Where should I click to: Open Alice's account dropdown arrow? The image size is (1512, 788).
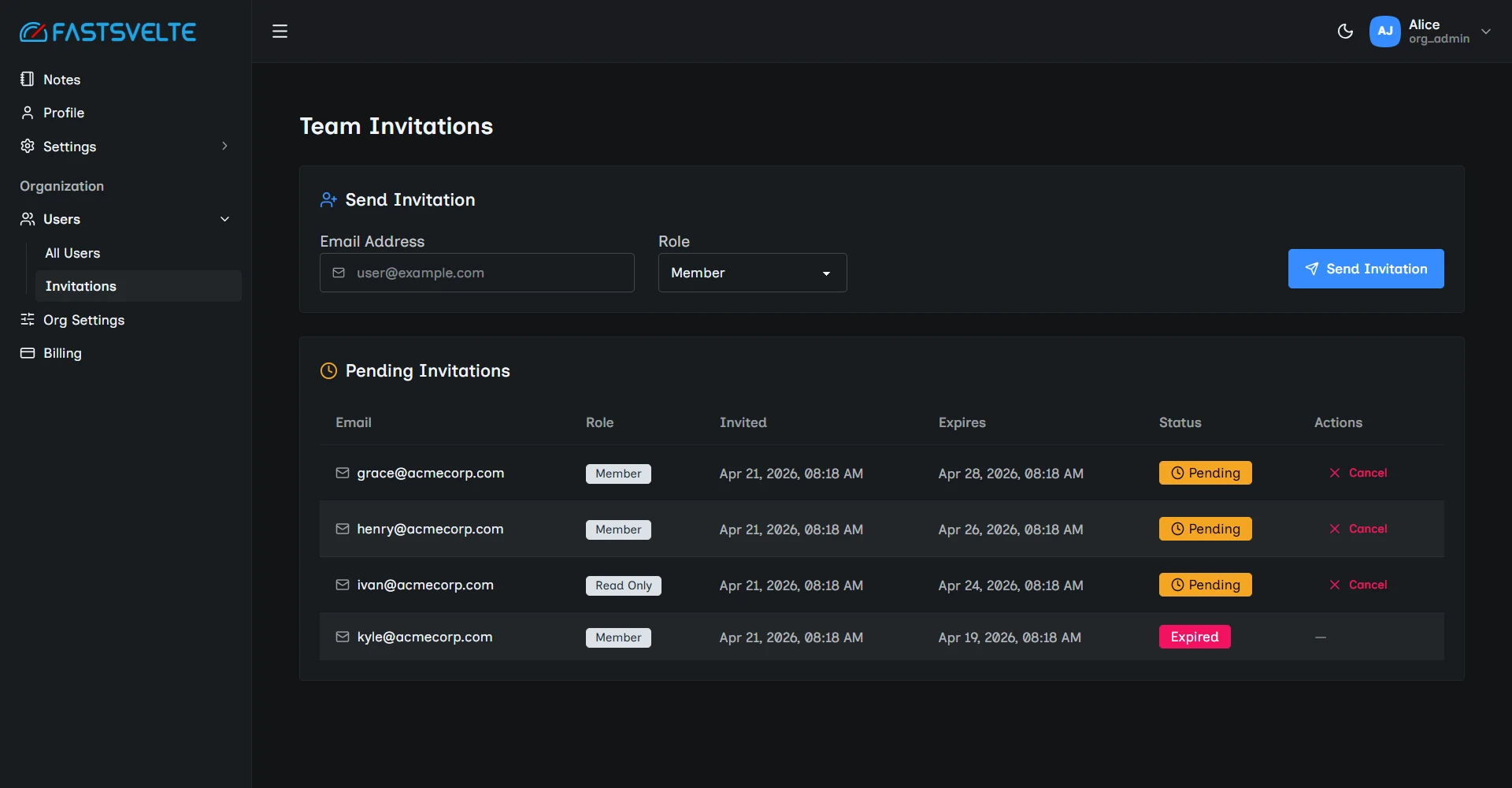coord(1486,32)
